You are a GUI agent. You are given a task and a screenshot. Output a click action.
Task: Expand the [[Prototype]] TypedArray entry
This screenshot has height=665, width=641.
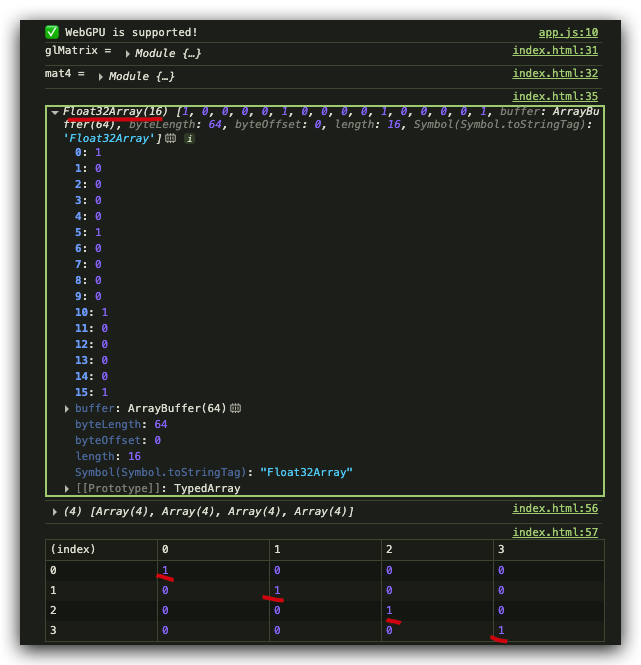click(x=67, y=489)
